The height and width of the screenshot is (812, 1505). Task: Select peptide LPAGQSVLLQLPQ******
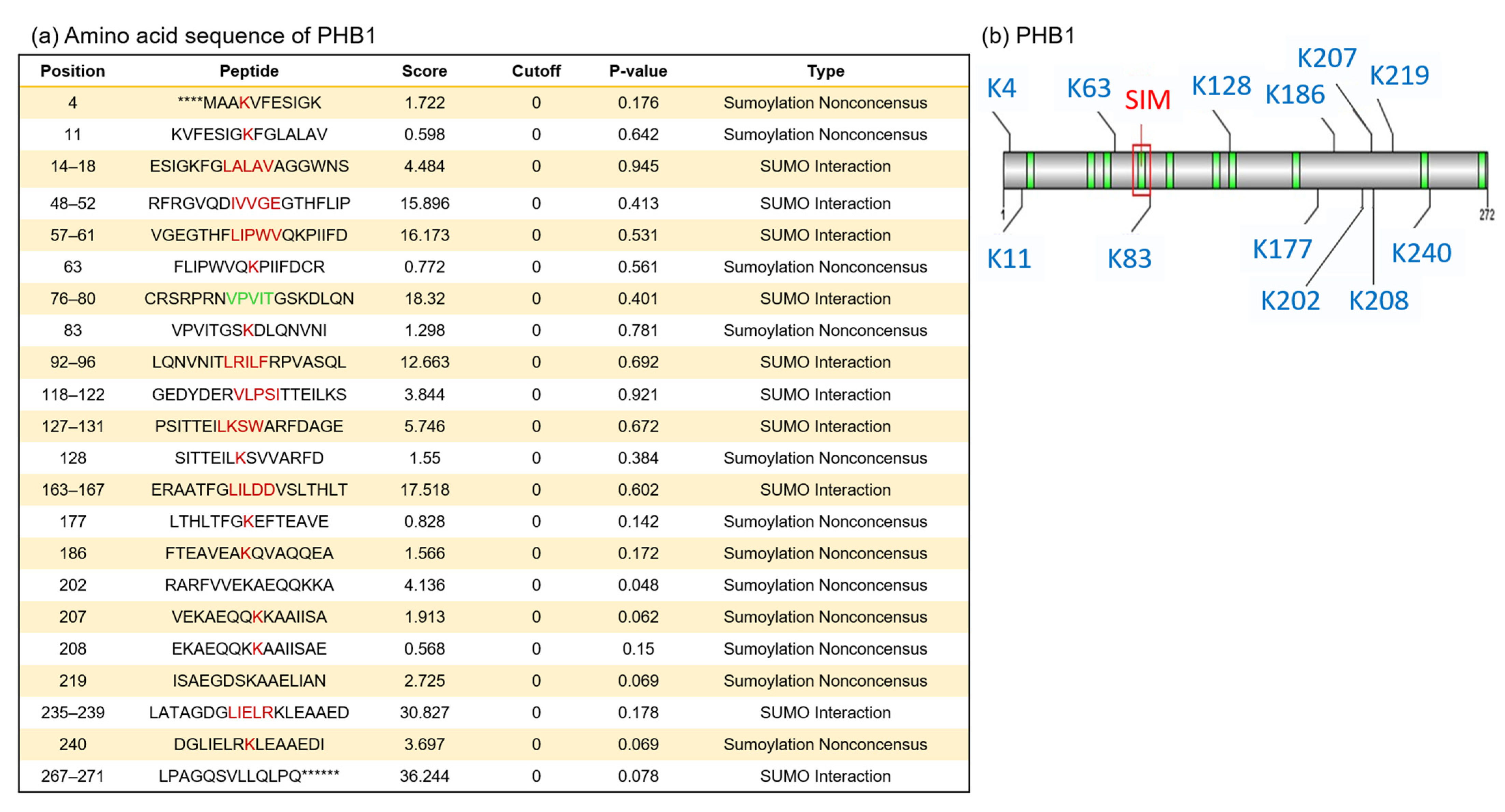click(249, 776)
